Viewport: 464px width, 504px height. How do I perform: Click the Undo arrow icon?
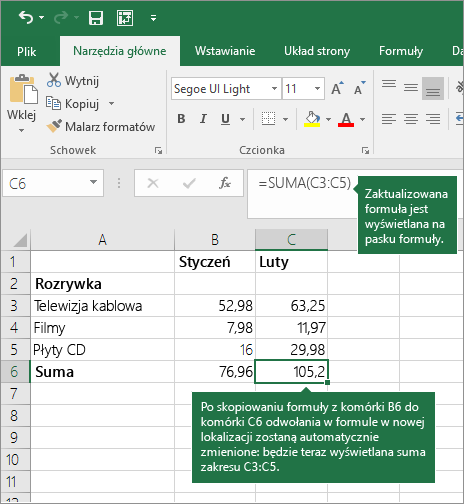26,17
